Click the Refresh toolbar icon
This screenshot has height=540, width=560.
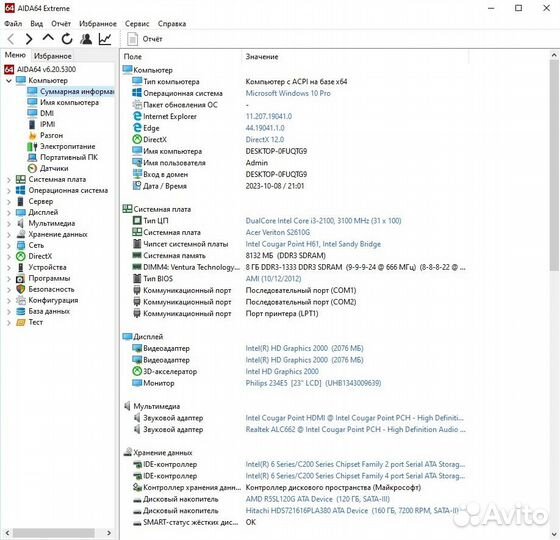point(67,39)
